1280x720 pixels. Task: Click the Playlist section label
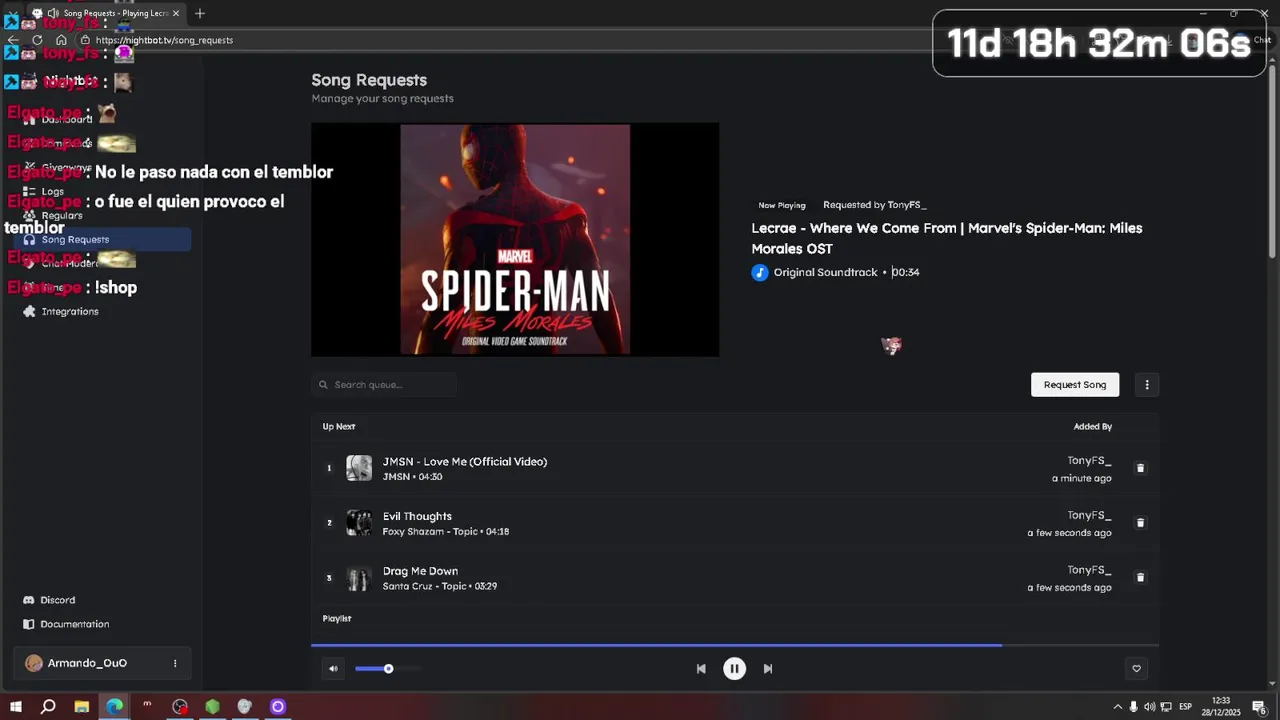pyautogui.click(x=337, y=619)
